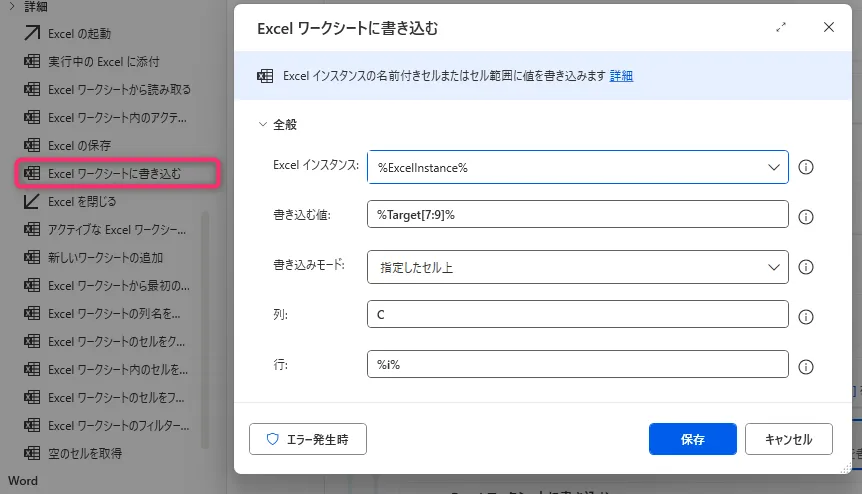The width and height of the screenshot is (862, 494).
Task: Click the 書き込む値 input field
Action: 578,215
